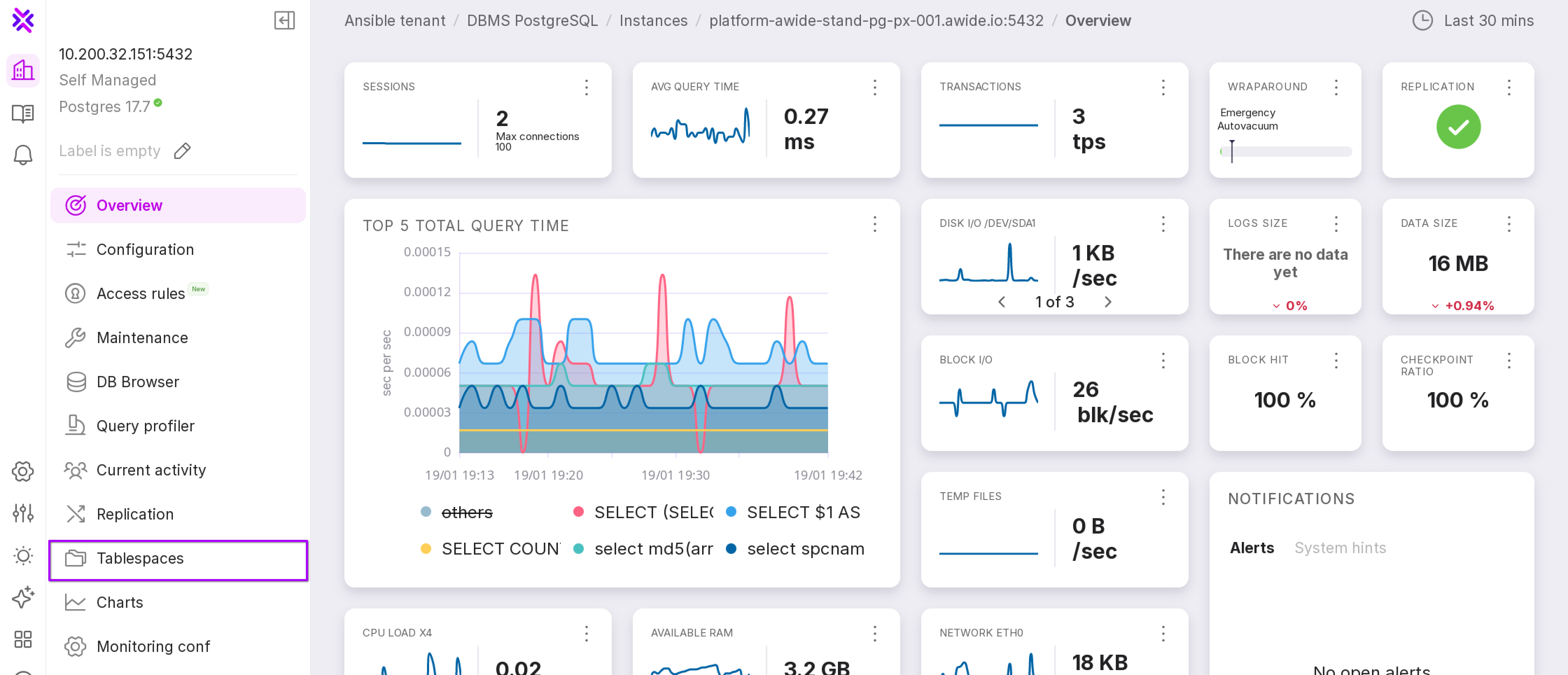Open the sun theme icon
This screenshot has height=675, width=1568.
tap(22, 555)
